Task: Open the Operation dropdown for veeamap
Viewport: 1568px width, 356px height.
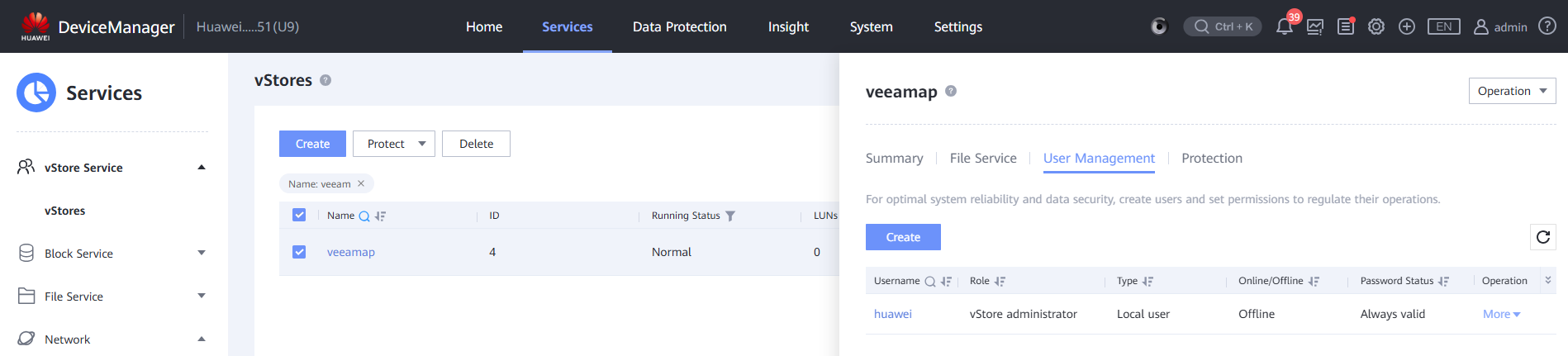Action: (1512, 91)
